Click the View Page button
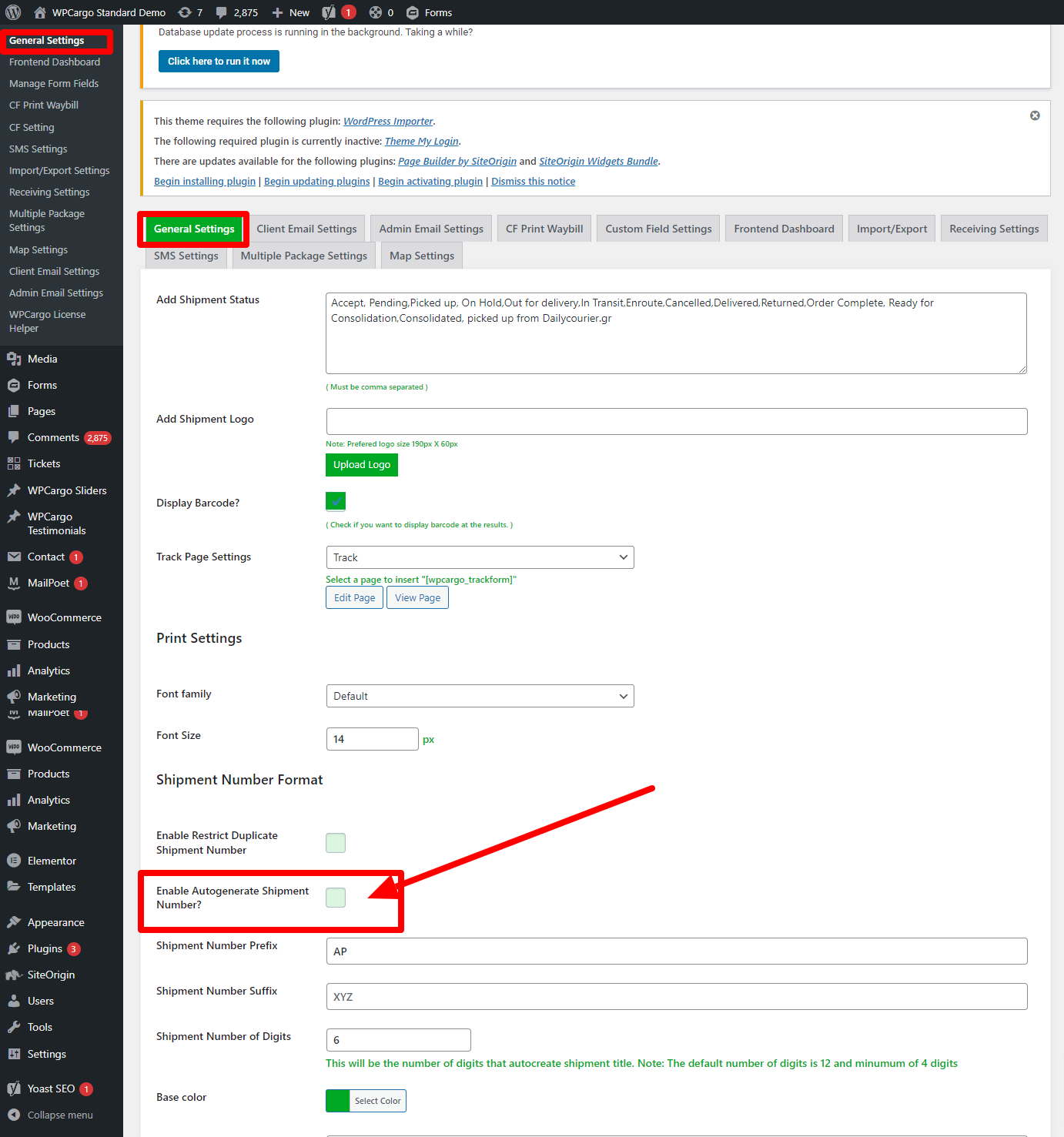Screen dimensions: 1064x1137 click(417, 597)
